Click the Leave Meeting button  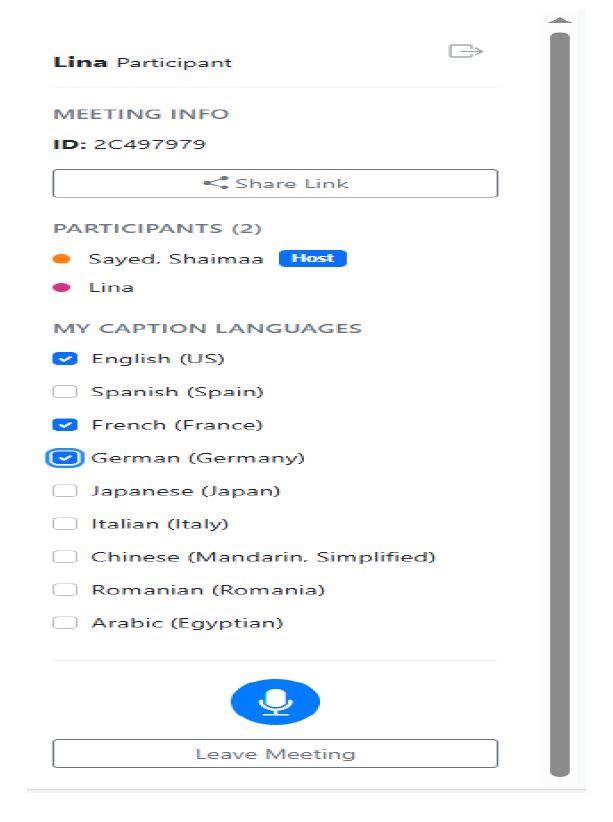pyautogui.click(x=275, y=753)
